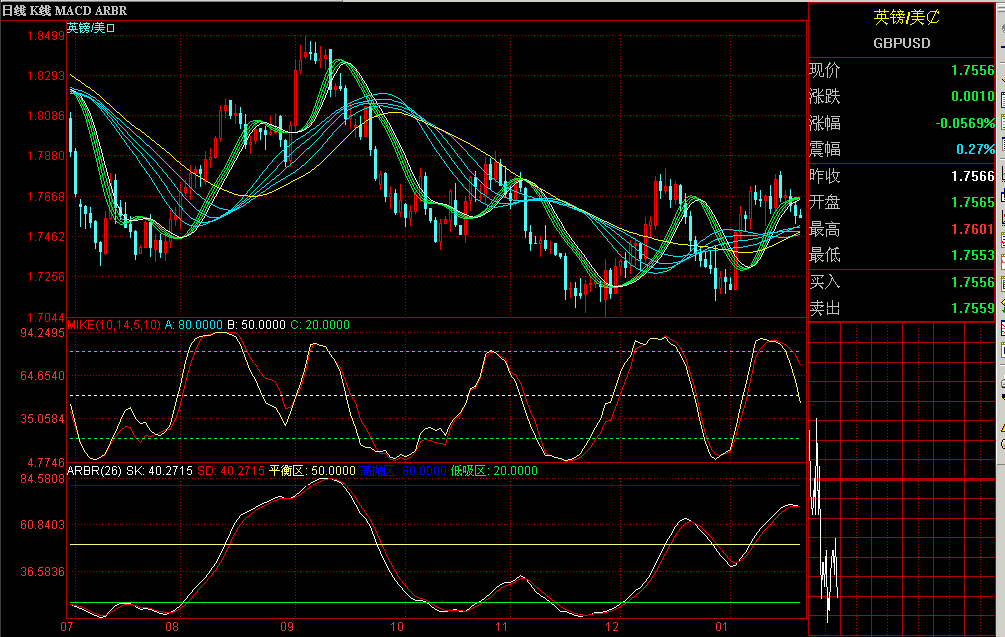The image size is (1005, 637).
Task: Click the yellow 平衡区 line in the ARBR panel
Action: pyautogui.click(x=400, y=543)
